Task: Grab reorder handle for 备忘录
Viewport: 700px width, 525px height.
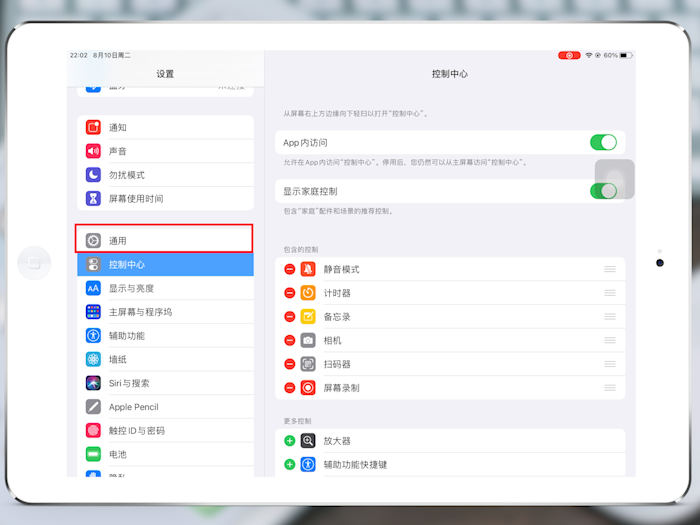Action: (610, 317)
